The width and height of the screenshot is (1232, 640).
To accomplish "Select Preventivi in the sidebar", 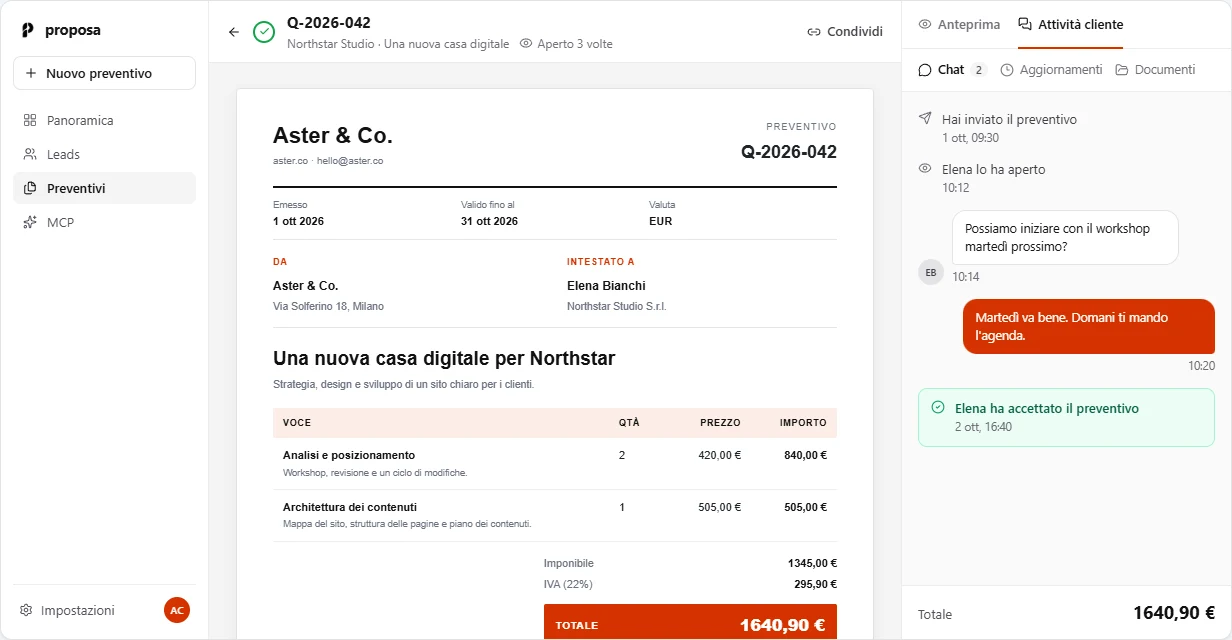I will click(104, 188).
